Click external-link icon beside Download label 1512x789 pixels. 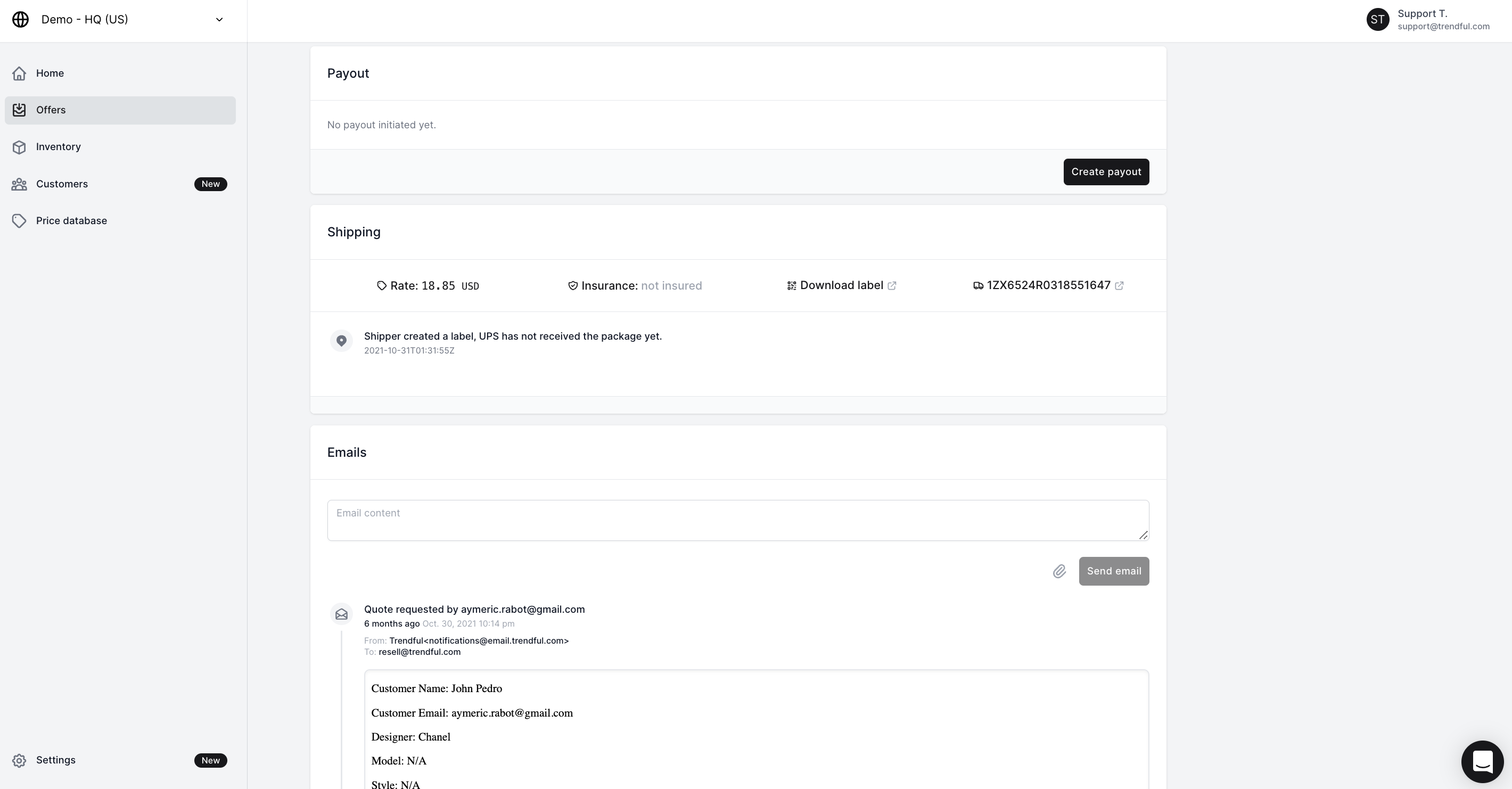click(x=892, y=286)
